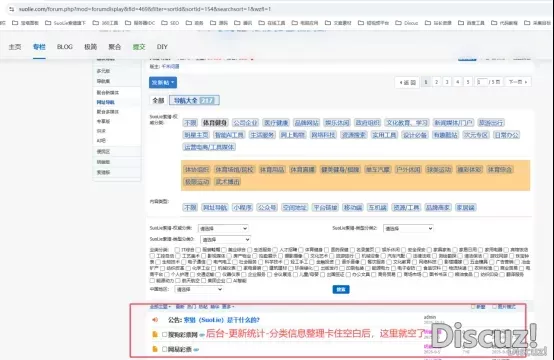Image resolution: width=554 pixels, height=360 pixels.
Task: Open 网址导航 in the left sidebar
Action: coord(106,102)
